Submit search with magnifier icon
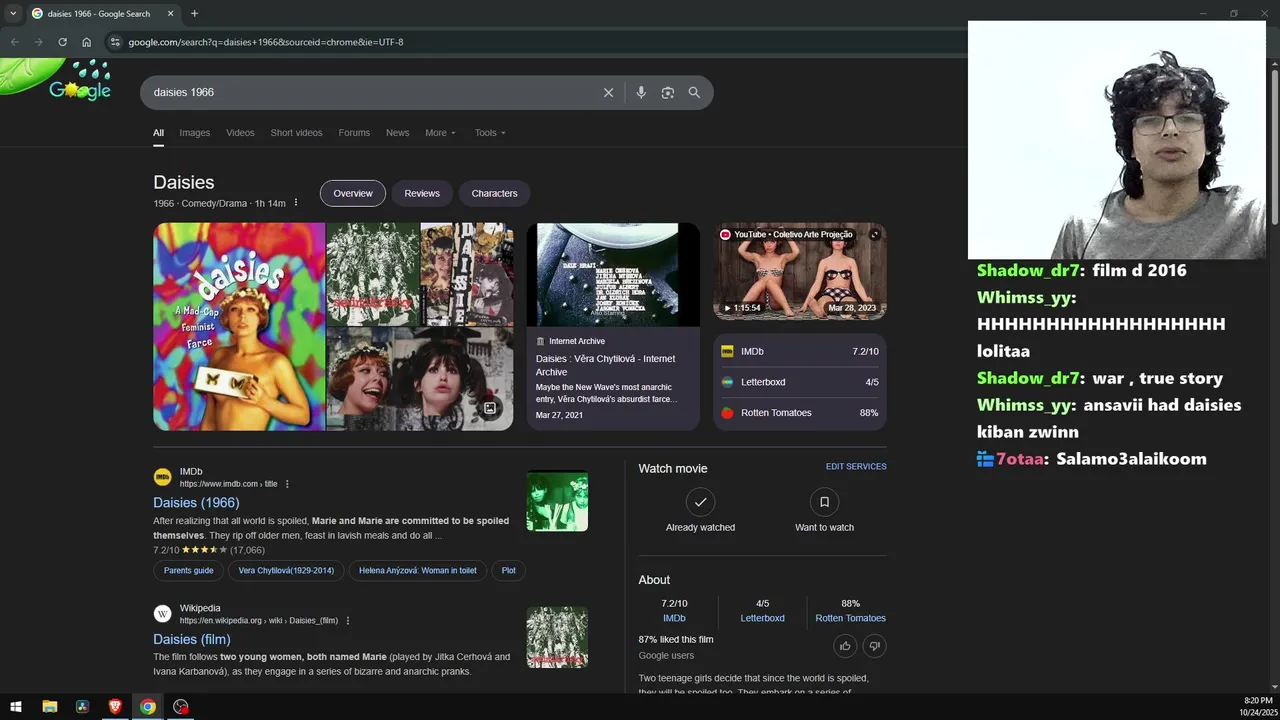The image size is (1280, 720). click(x=694, y=92)
